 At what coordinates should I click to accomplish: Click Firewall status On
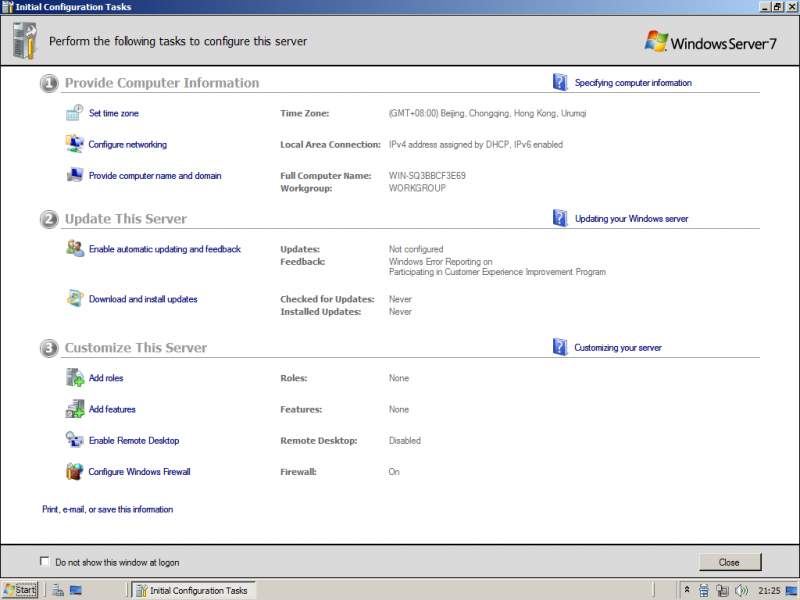pyautogui.click(x=394, y=471)
